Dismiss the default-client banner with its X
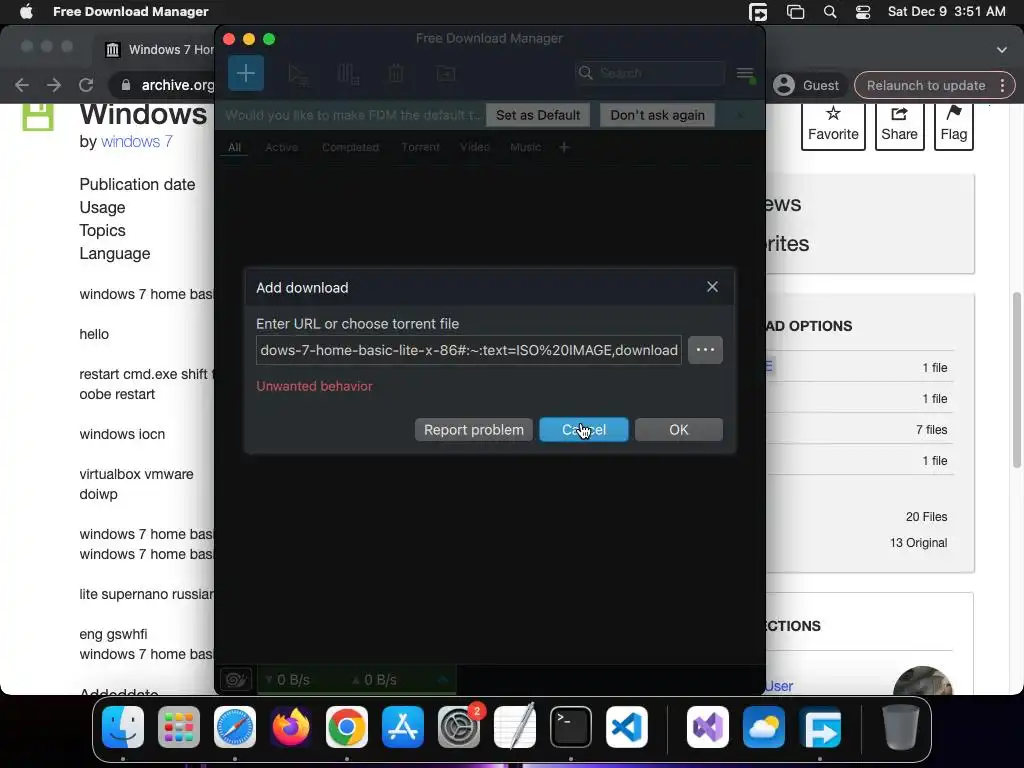1024x768 pixels. coord(740,115)
